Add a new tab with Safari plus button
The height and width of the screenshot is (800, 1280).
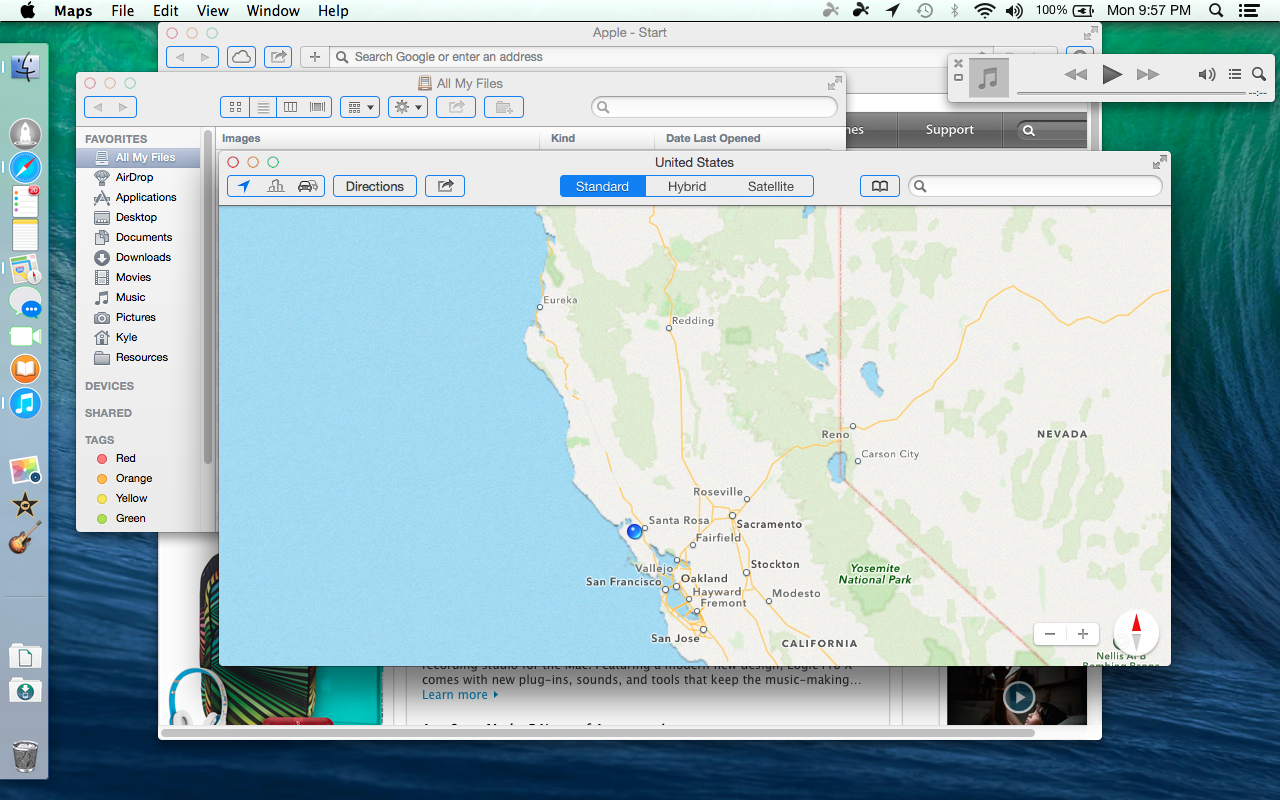pyautogui.click(x=314, y=57)
